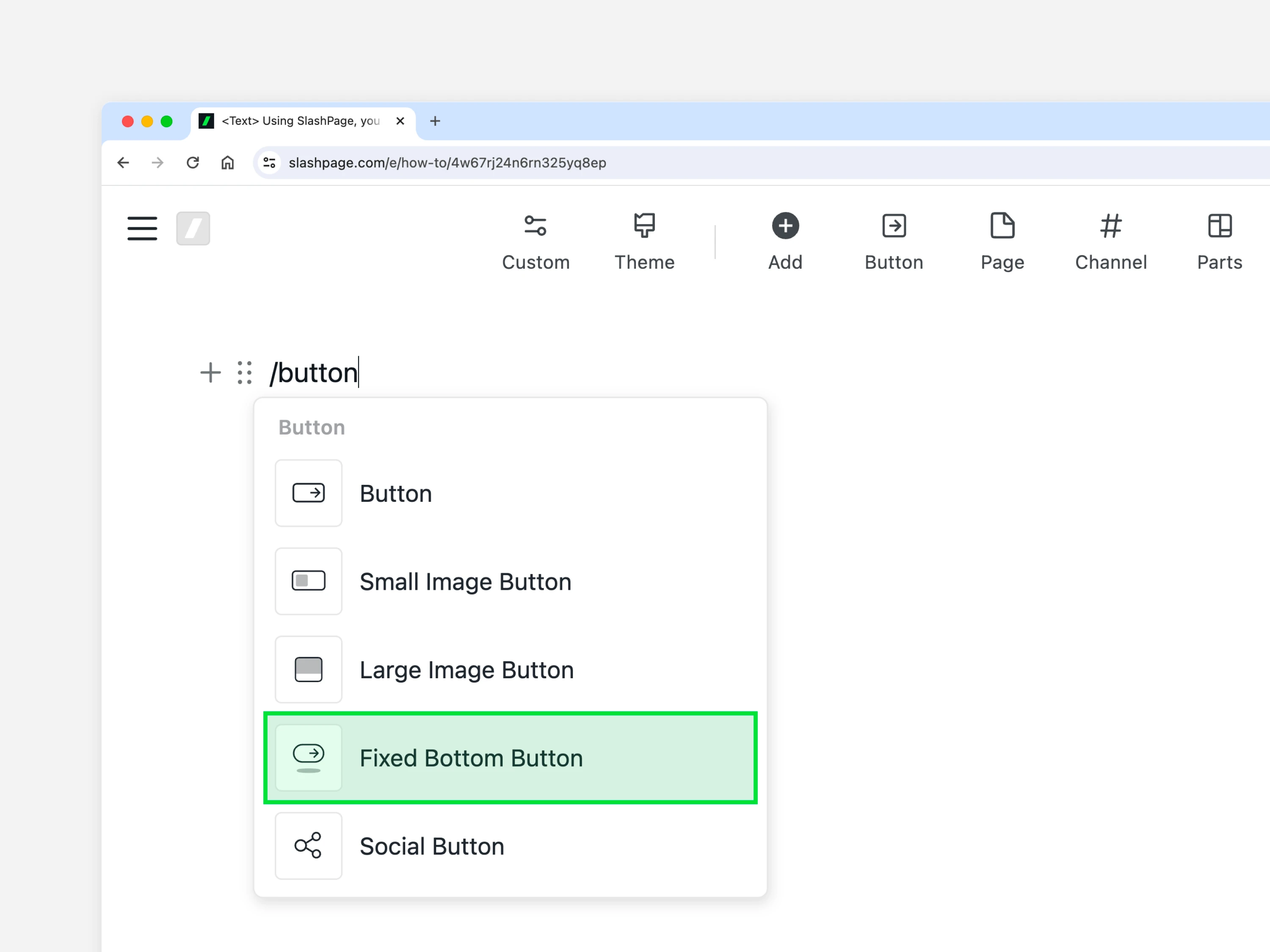This screenshot has height=952, width=1270.
Task: Open a new browser tab
Action: click(x=435, y=121)
